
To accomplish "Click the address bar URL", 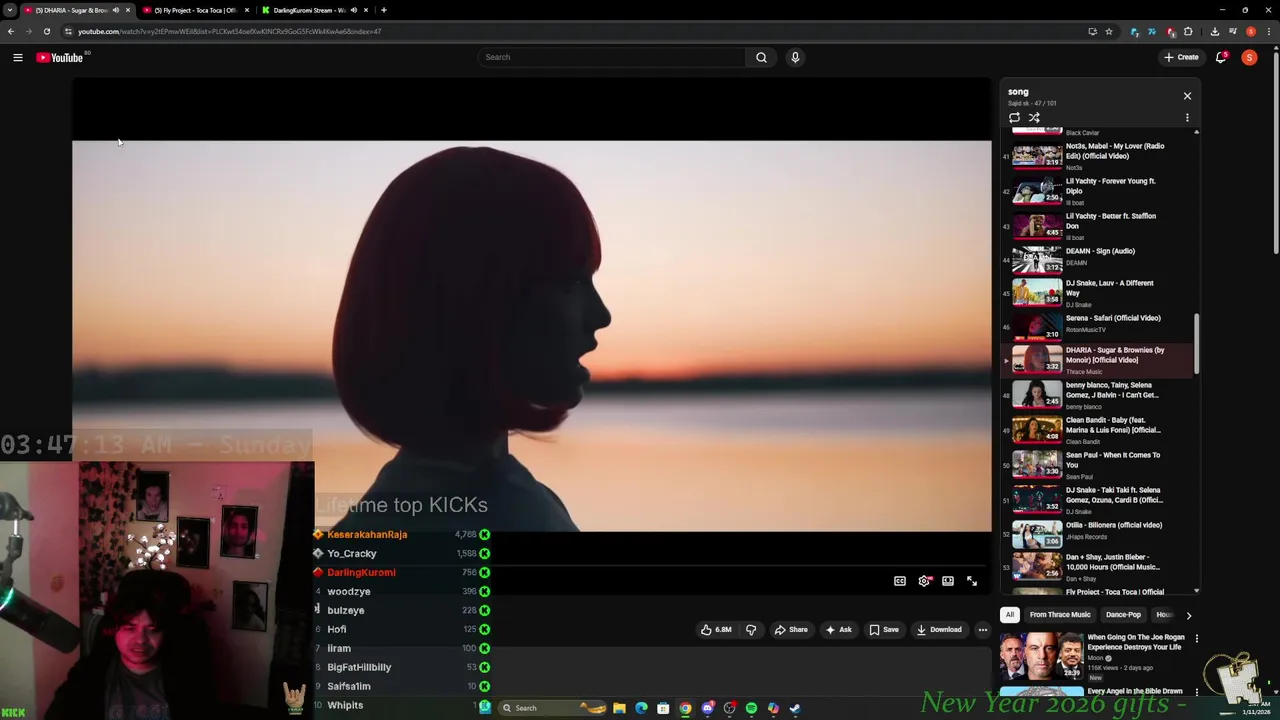I will click(x=230, y=31).
